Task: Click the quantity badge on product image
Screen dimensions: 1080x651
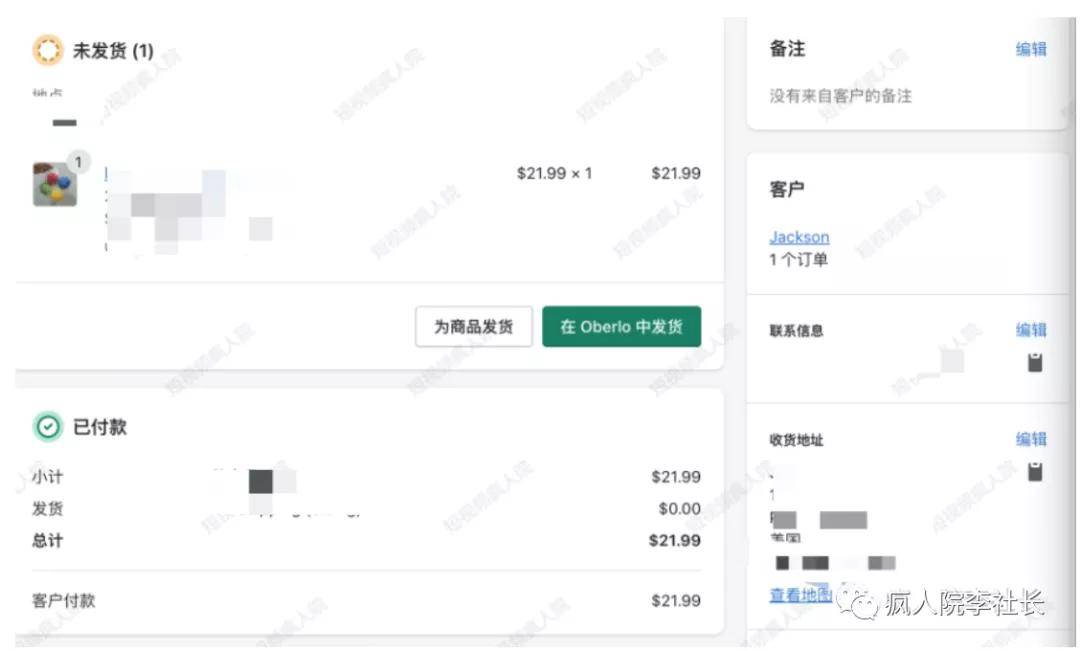Action: (78, 161)
